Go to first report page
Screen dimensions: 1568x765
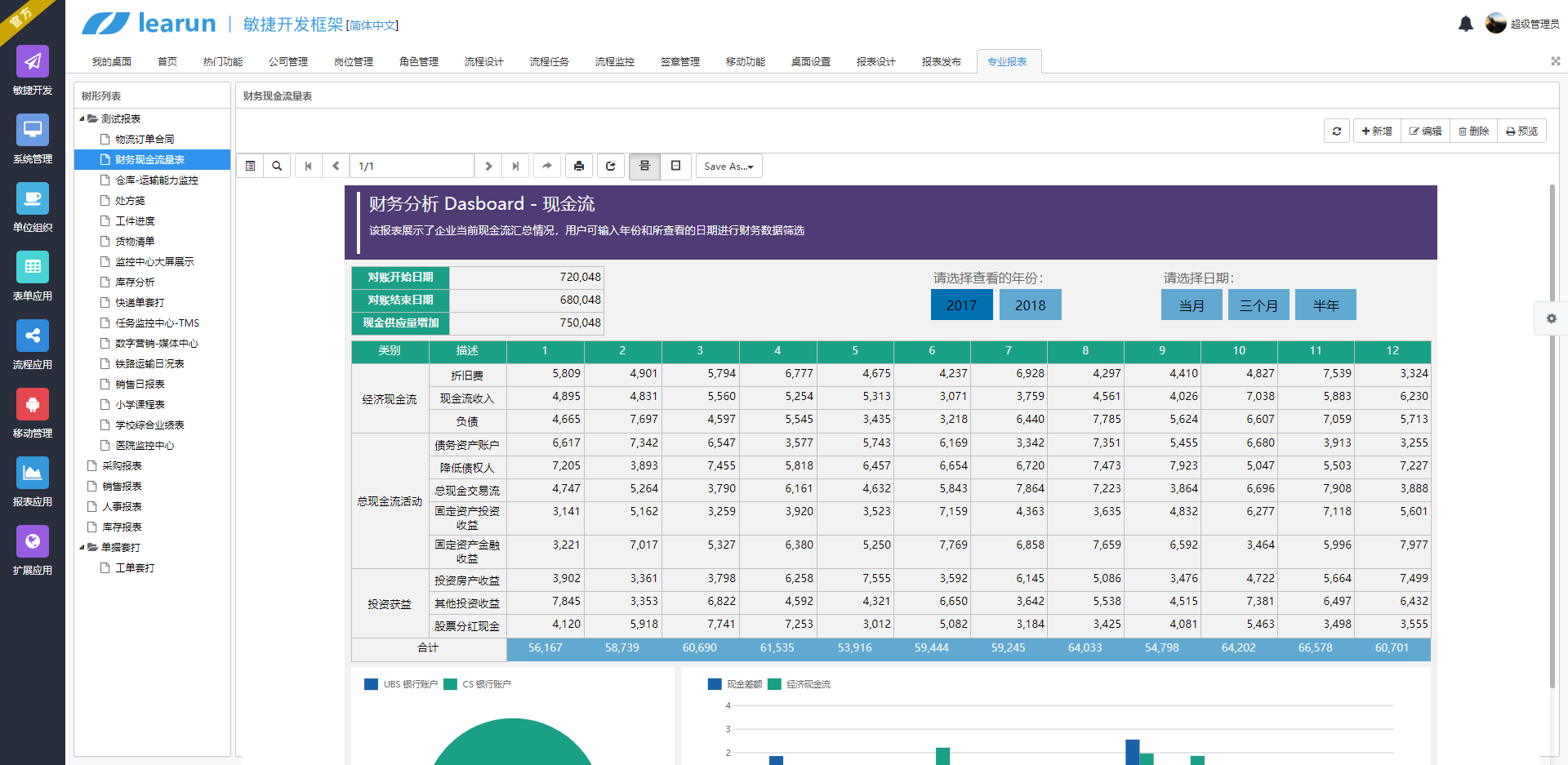coord(308,166)
